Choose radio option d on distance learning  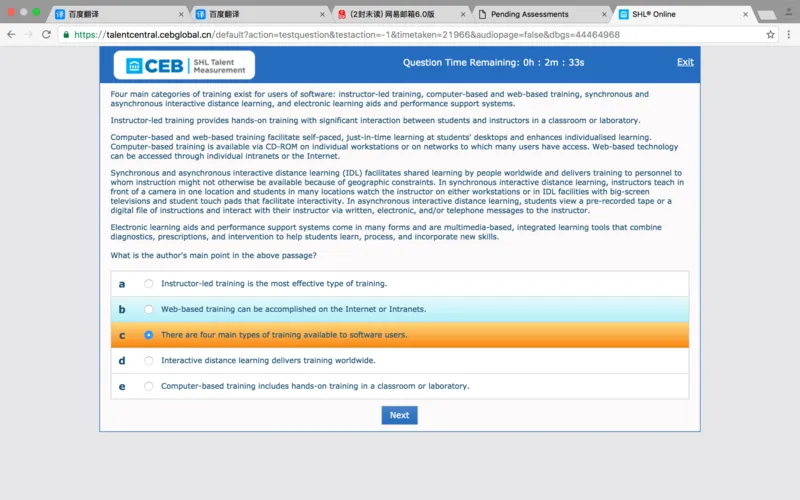point(149,361)
